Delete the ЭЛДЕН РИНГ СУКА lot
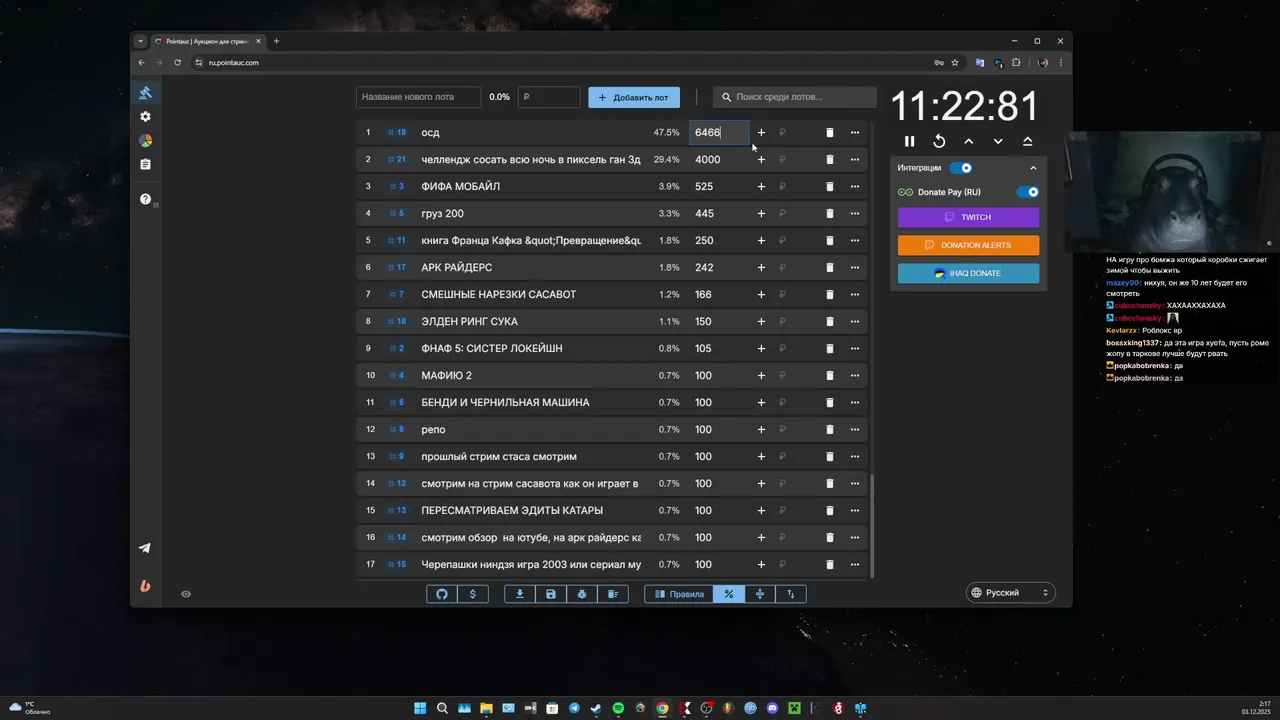 pos(829,321)
